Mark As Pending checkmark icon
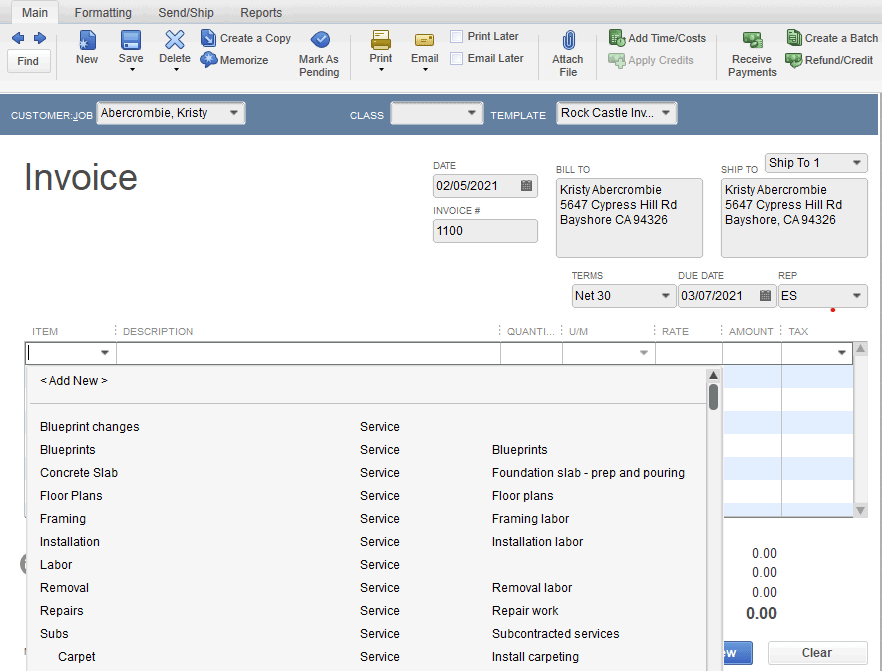Image resolution: width=882 pixels, height=671 pixels. [320, 39]
